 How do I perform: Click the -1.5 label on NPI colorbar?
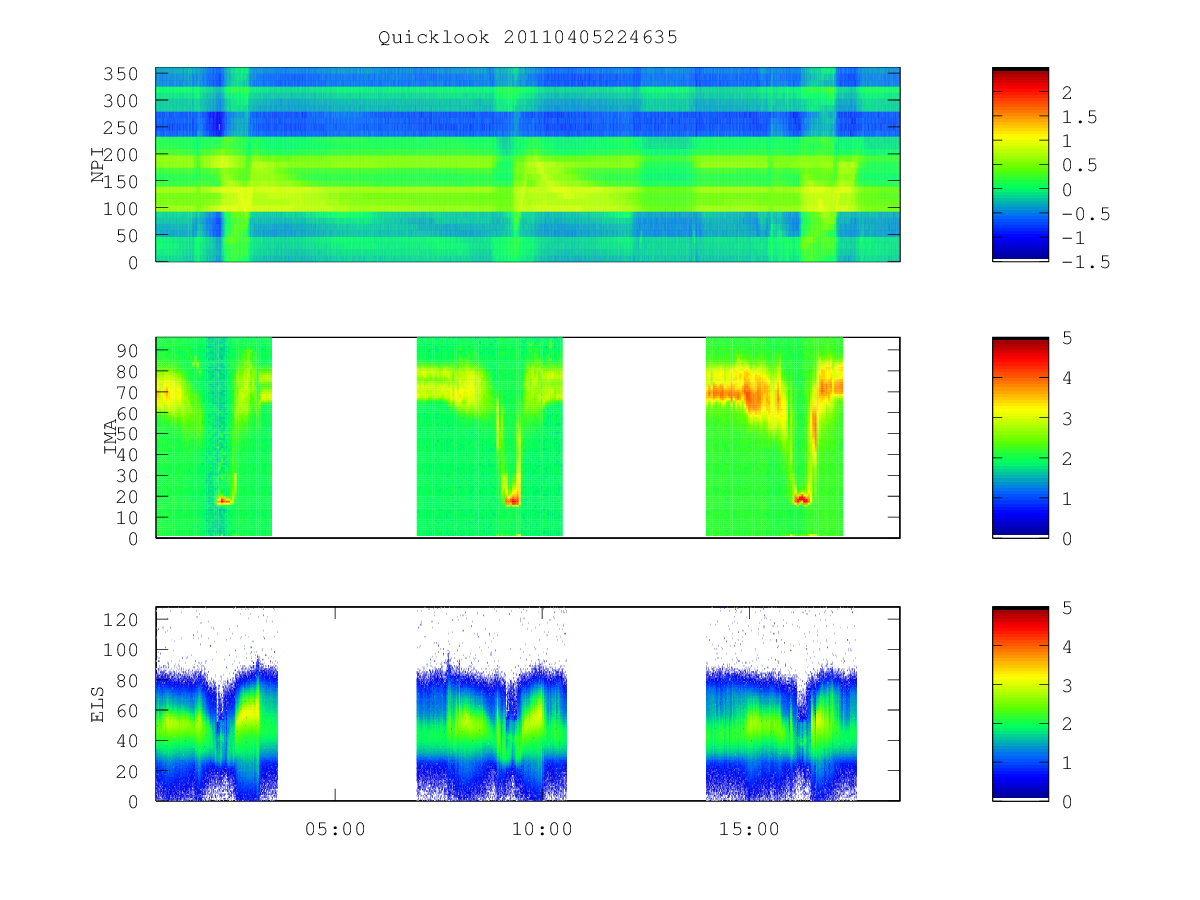(1084, 262)
